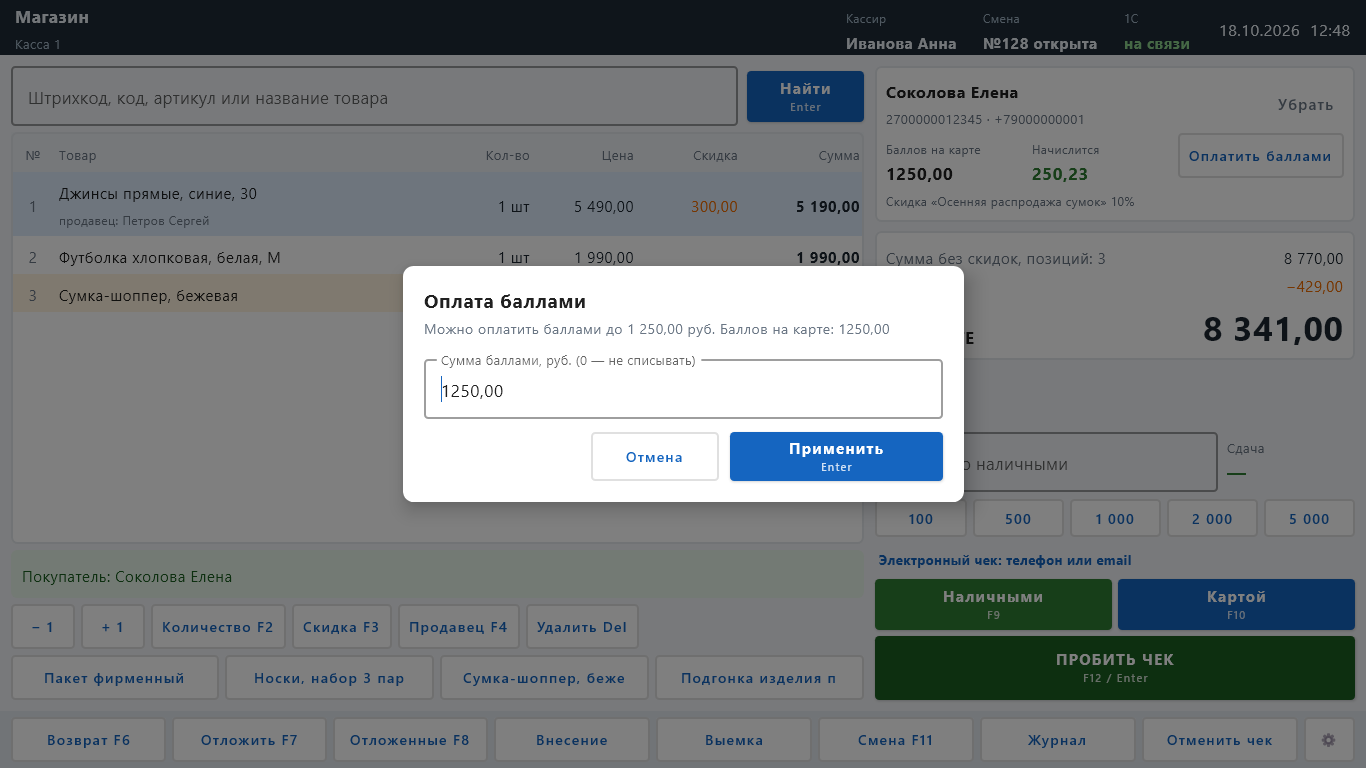The image size is (1366, 768).
Task: Add the Подгонка изделия quick item
Action: (759, 678)
